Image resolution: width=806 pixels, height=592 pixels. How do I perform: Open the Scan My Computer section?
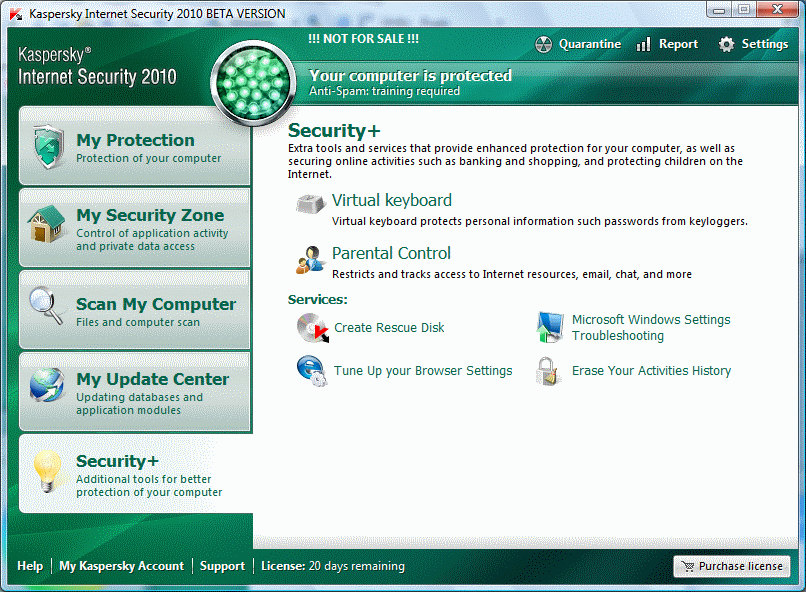[135, 309]
